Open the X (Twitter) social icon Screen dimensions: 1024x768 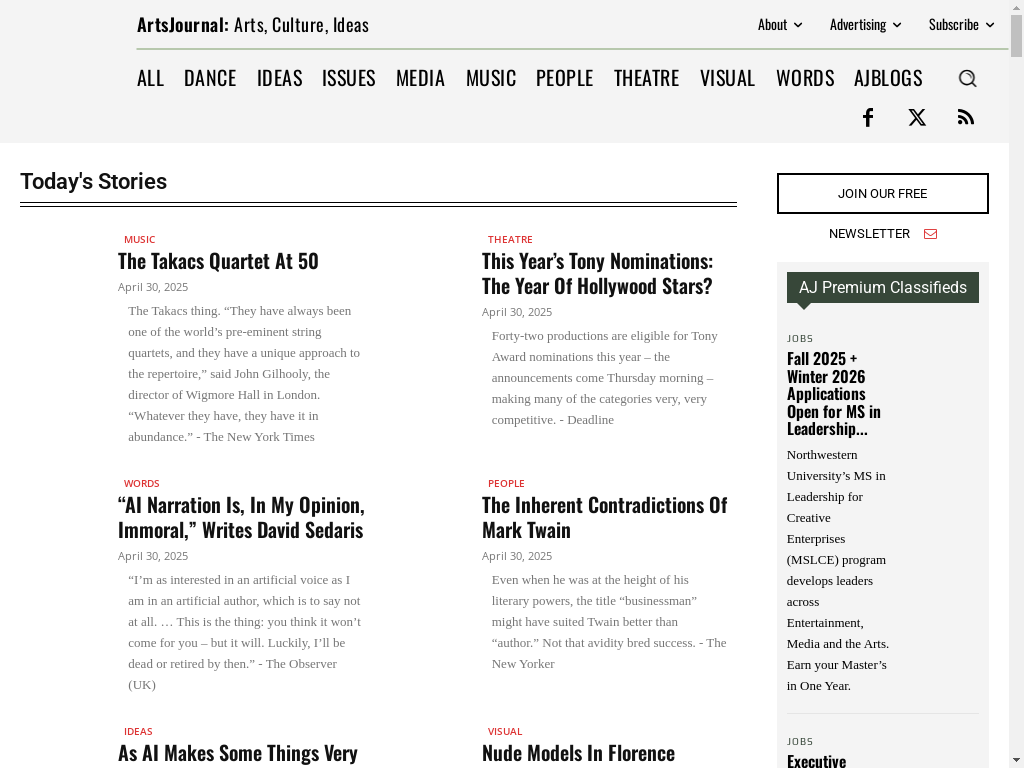click(x=917, y=118)
